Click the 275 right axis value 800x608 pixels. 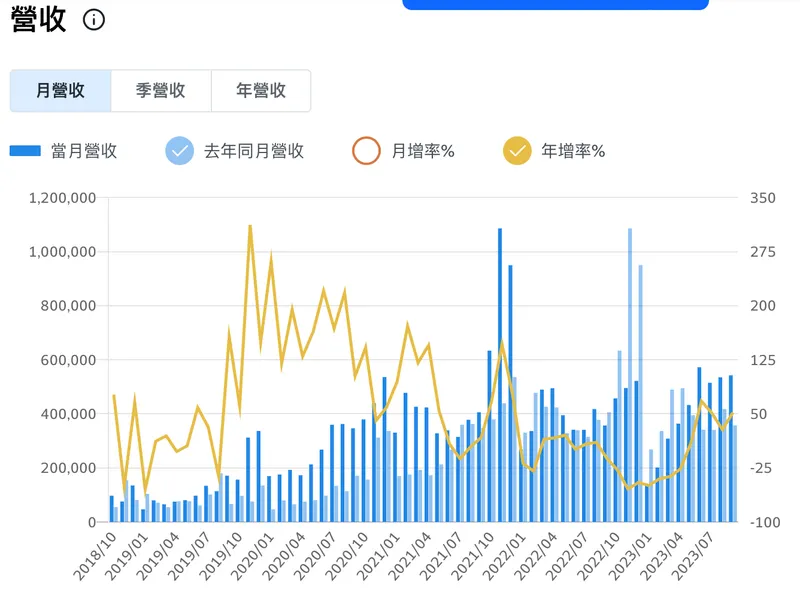763,252
